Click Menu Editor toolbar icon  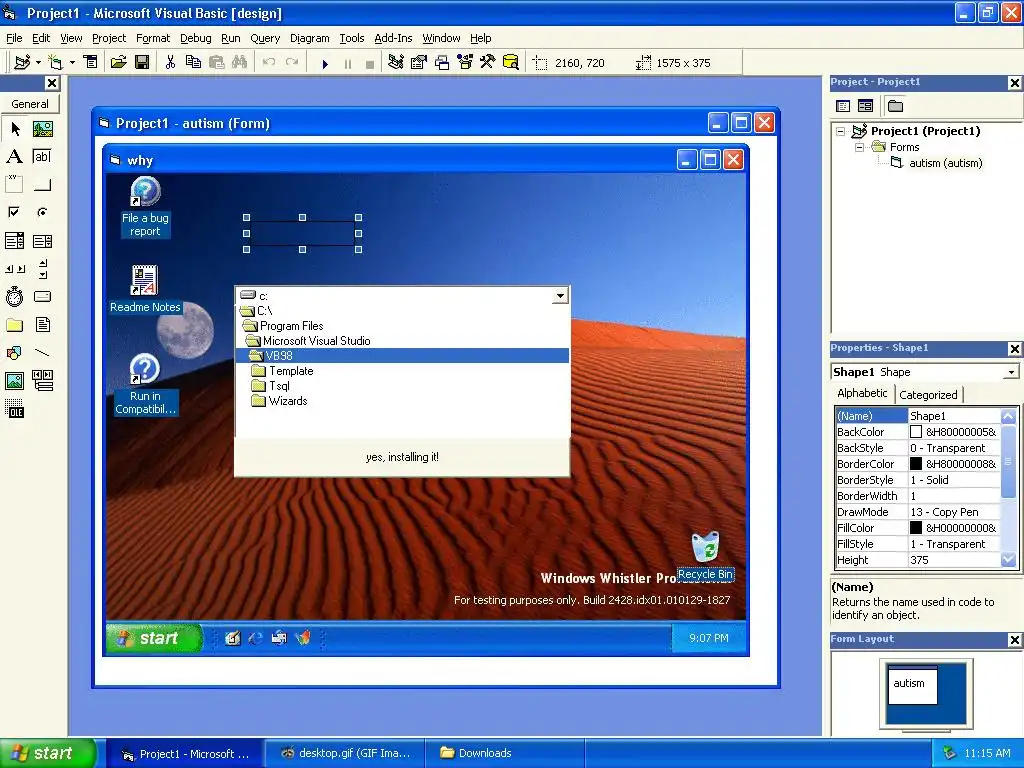click(x=90, y=63)
